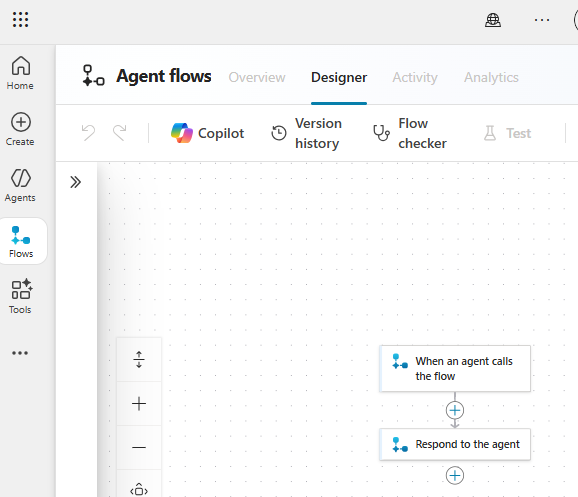Open Tools in the sidebar
Screen dimensions: 578x497
pyautogui.click(x=20, y=296)
